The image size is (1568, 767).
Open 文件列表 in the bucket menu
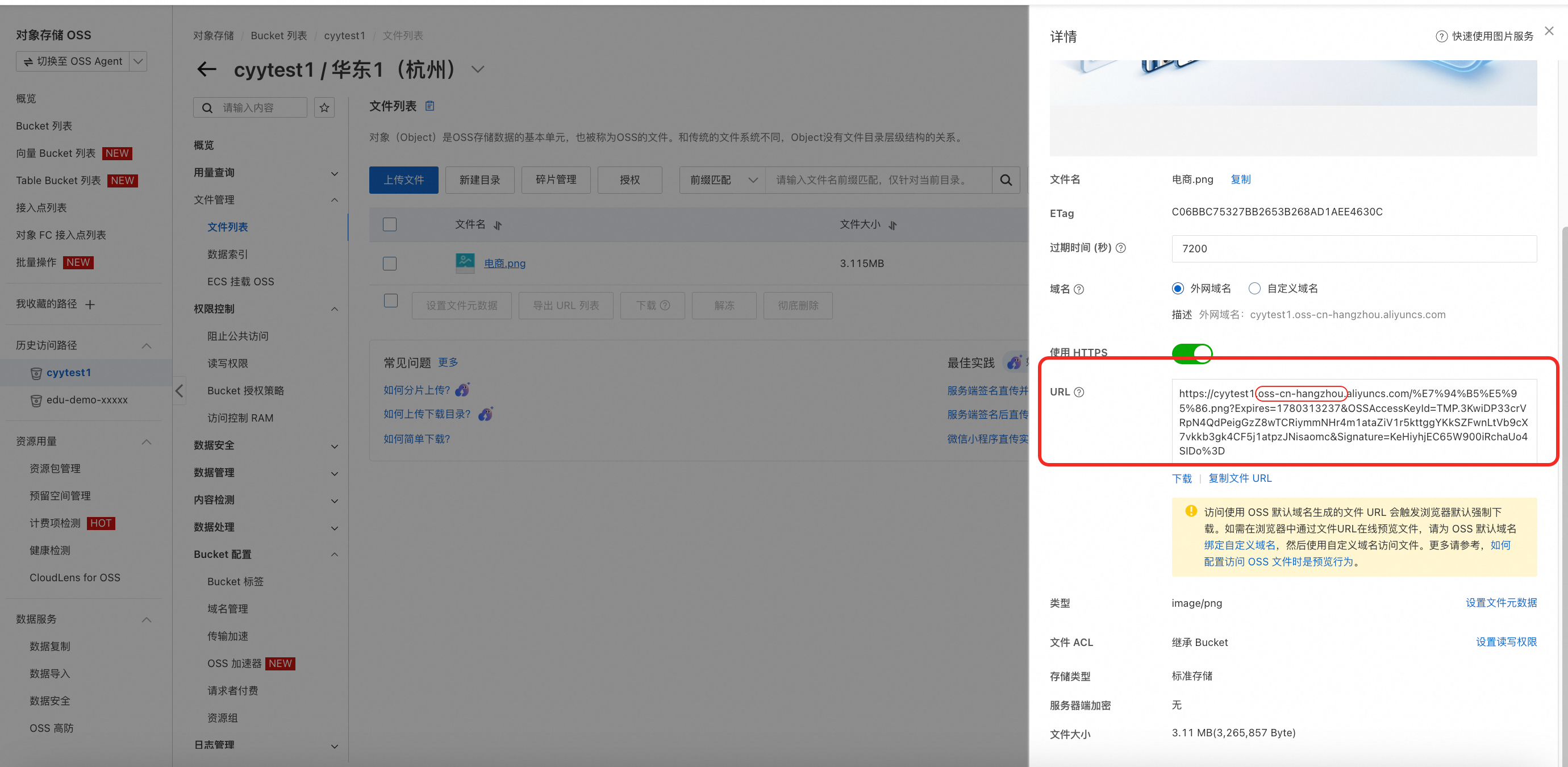coord(228,227)
